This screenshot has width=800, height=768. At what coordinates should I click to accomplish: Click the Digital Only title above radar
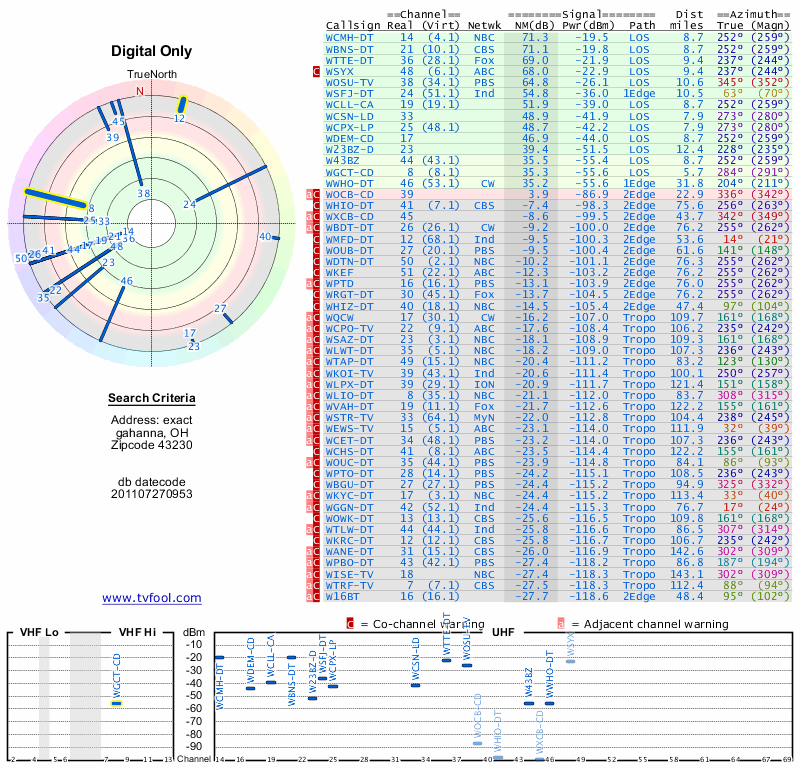point(152,51)
